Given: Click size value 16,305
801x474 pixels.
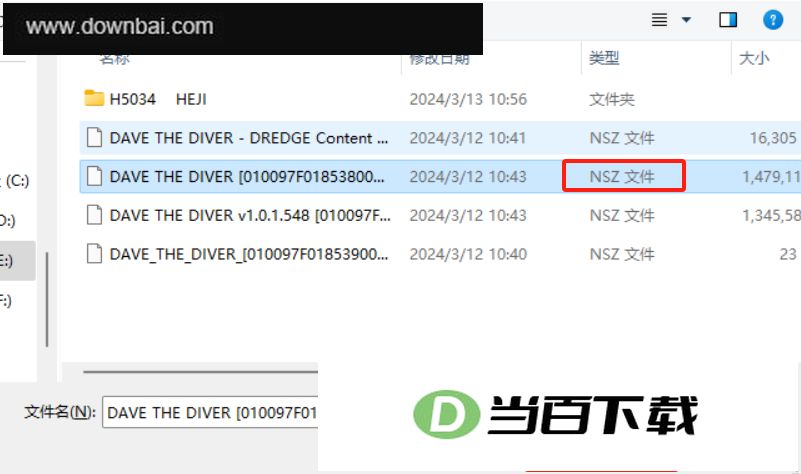Looking at the screenshot, I should pyautogui.click(x=773, y=138).
